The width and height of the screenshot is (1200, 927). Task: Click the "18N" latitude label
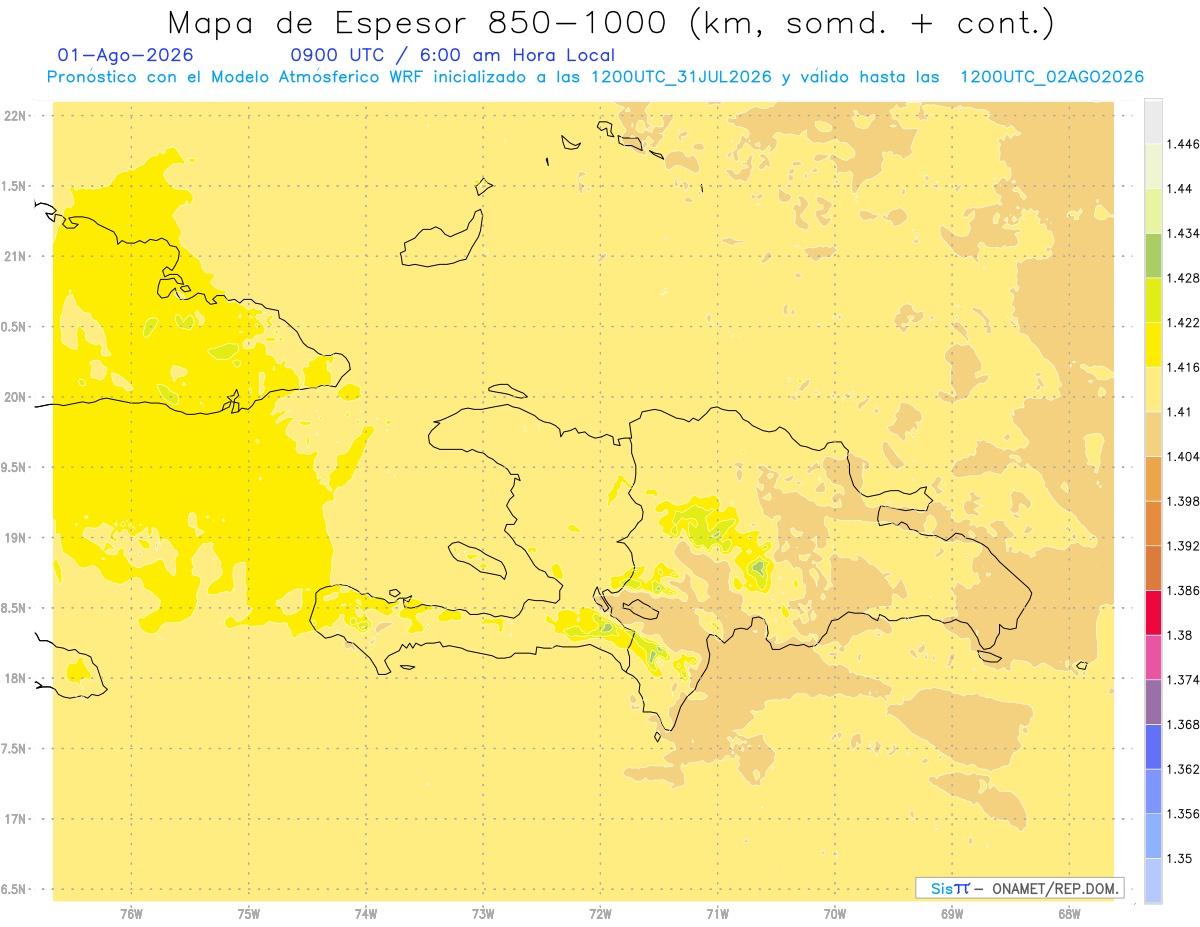coord(14,678)
